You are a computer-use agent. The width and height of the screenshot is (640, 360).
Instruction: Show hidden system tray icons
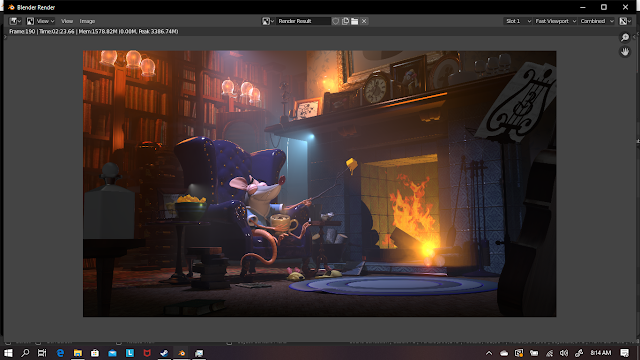pyautogui.click(x=489, y=353)
